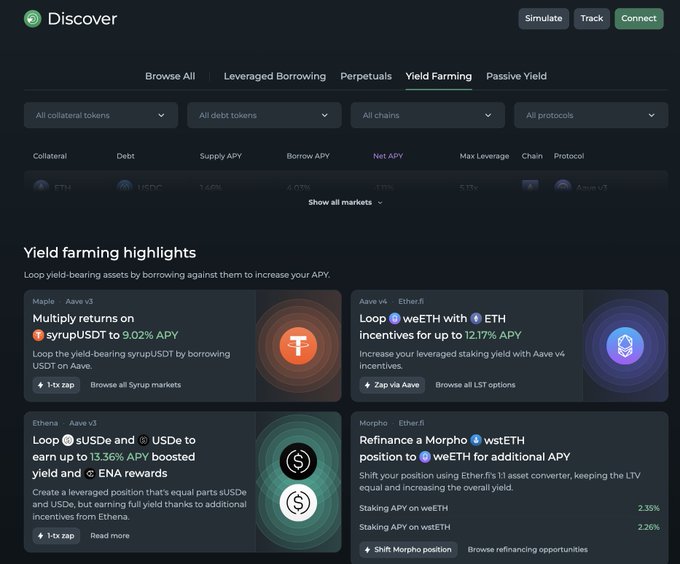Click 'Staking APY on weETH' row
680x564 pixels.
[x=509, y=508]
